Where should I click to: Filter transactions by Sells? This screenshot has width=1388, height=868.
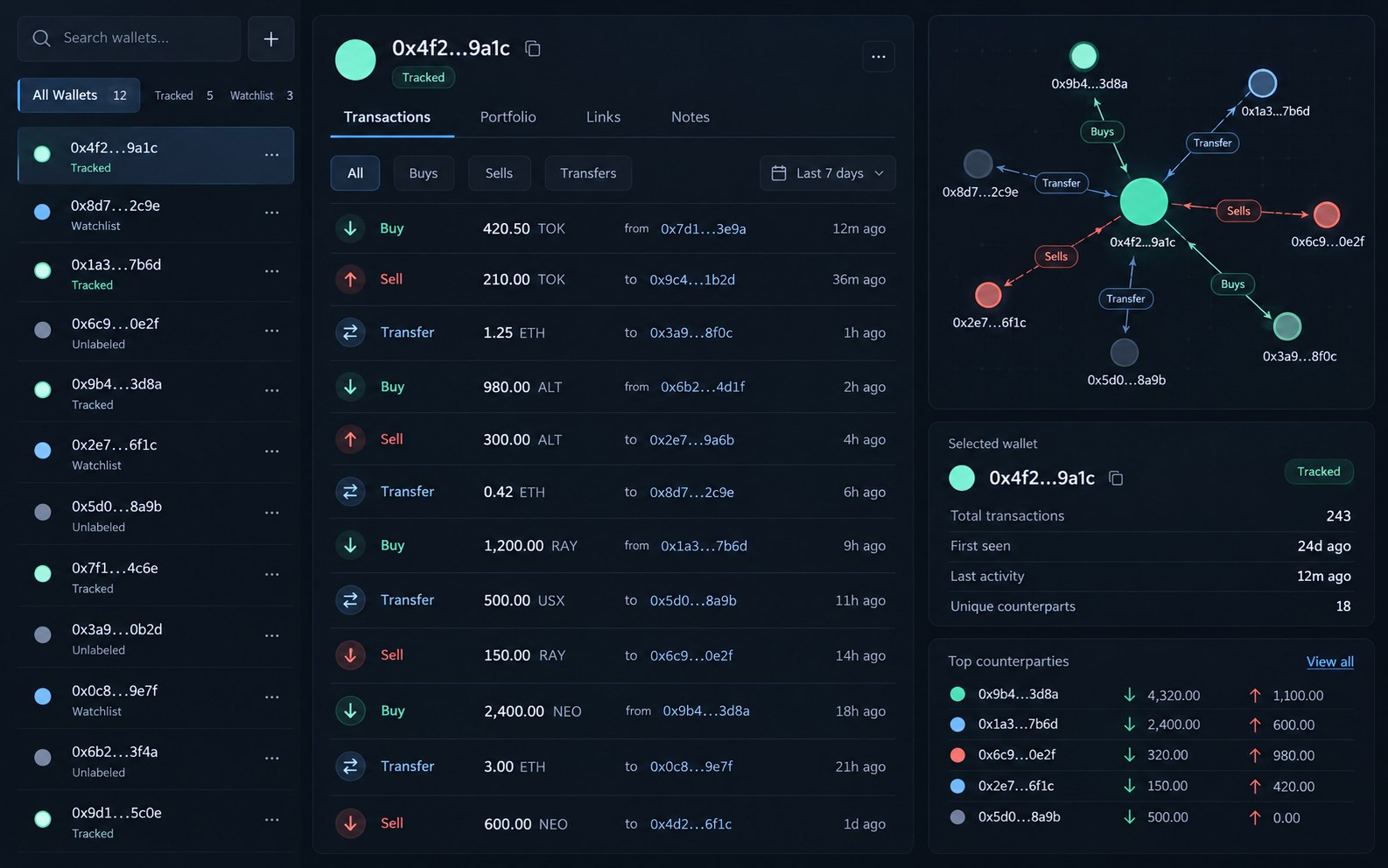click(x=499, y=173)
